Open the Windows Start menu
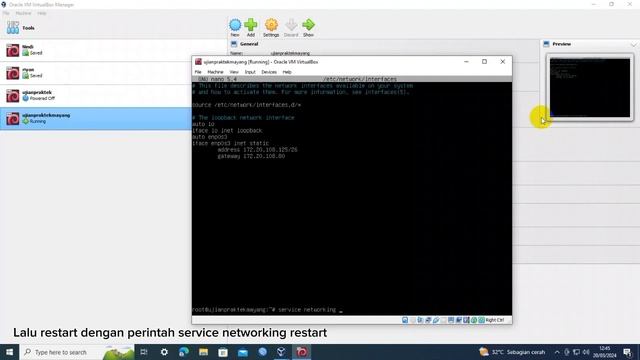This screenshot has height=360, width=640. click(9, 352)
